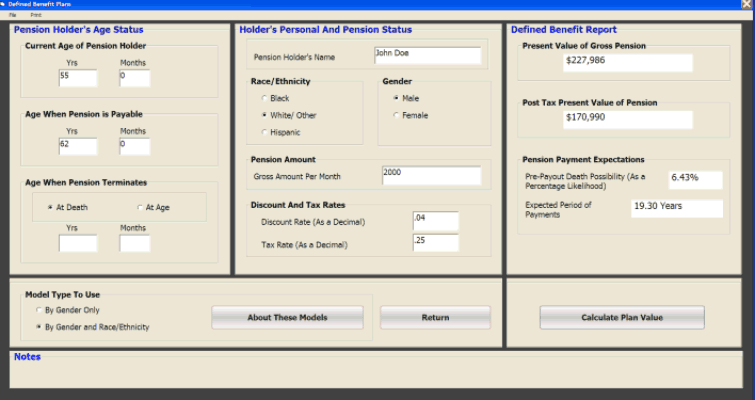The width and height of the screenshot is (755, 400).
Task: Choose the At Age termination option
Action: tap(139, 207)
